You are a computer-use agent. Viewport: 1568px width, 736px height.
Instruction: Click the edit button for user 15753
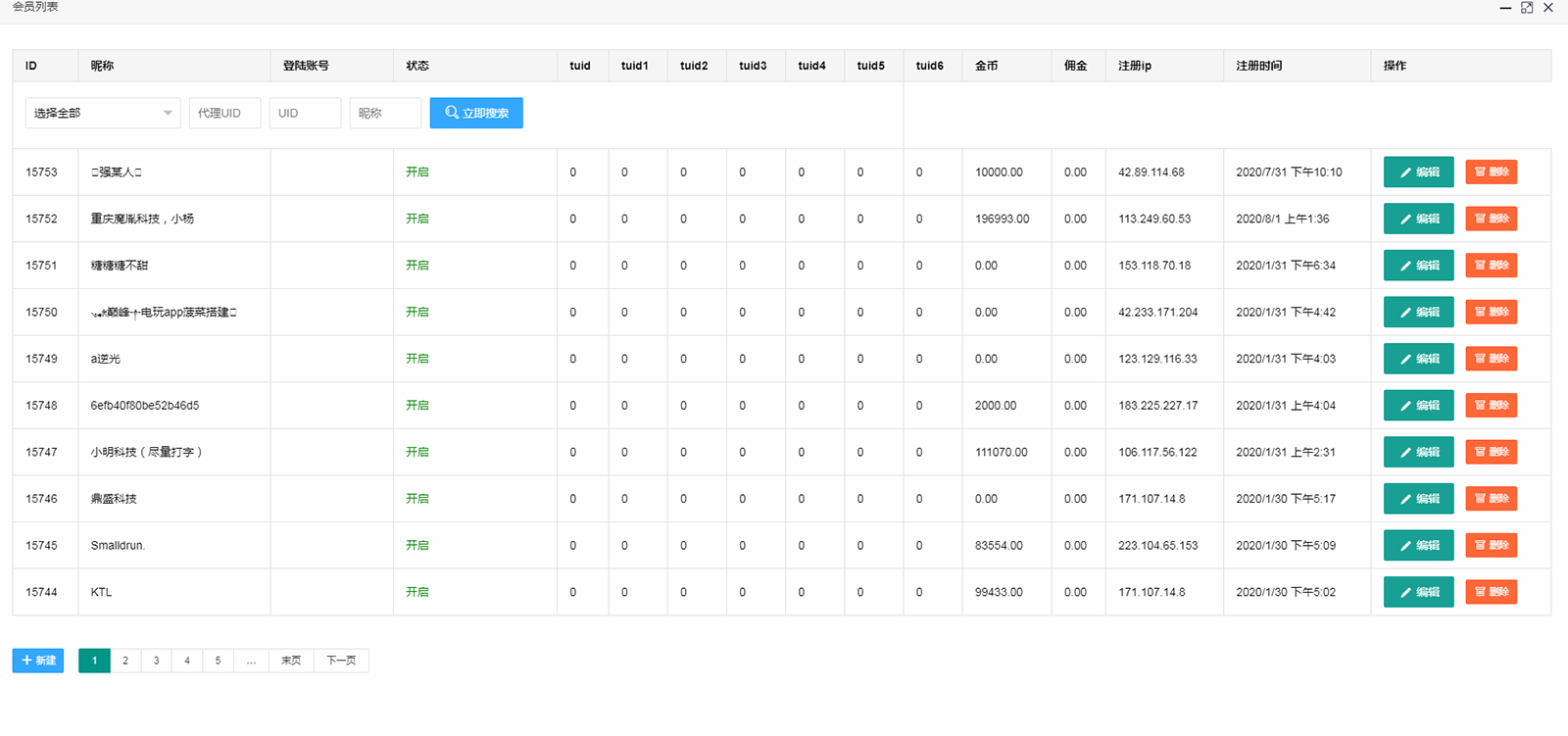(1418, 172)
